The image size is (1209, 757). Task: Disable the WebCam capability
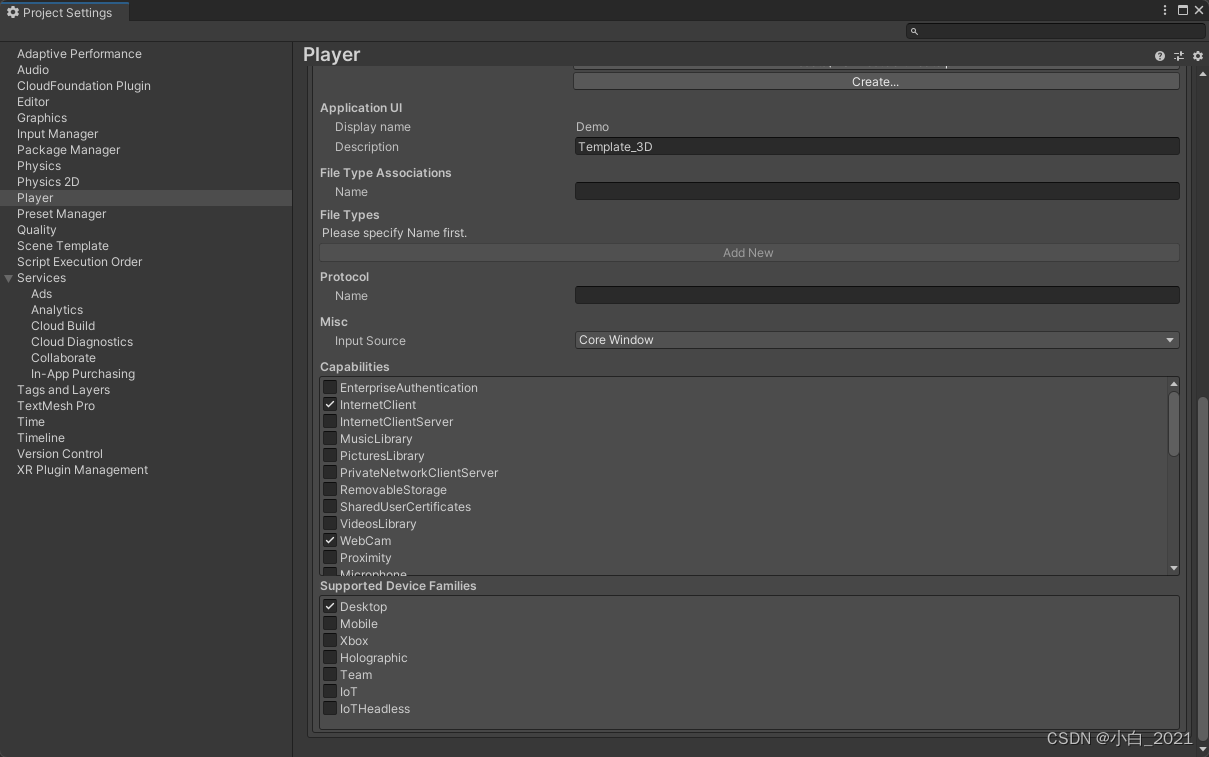pyautogui.click(x=330, y=540)
